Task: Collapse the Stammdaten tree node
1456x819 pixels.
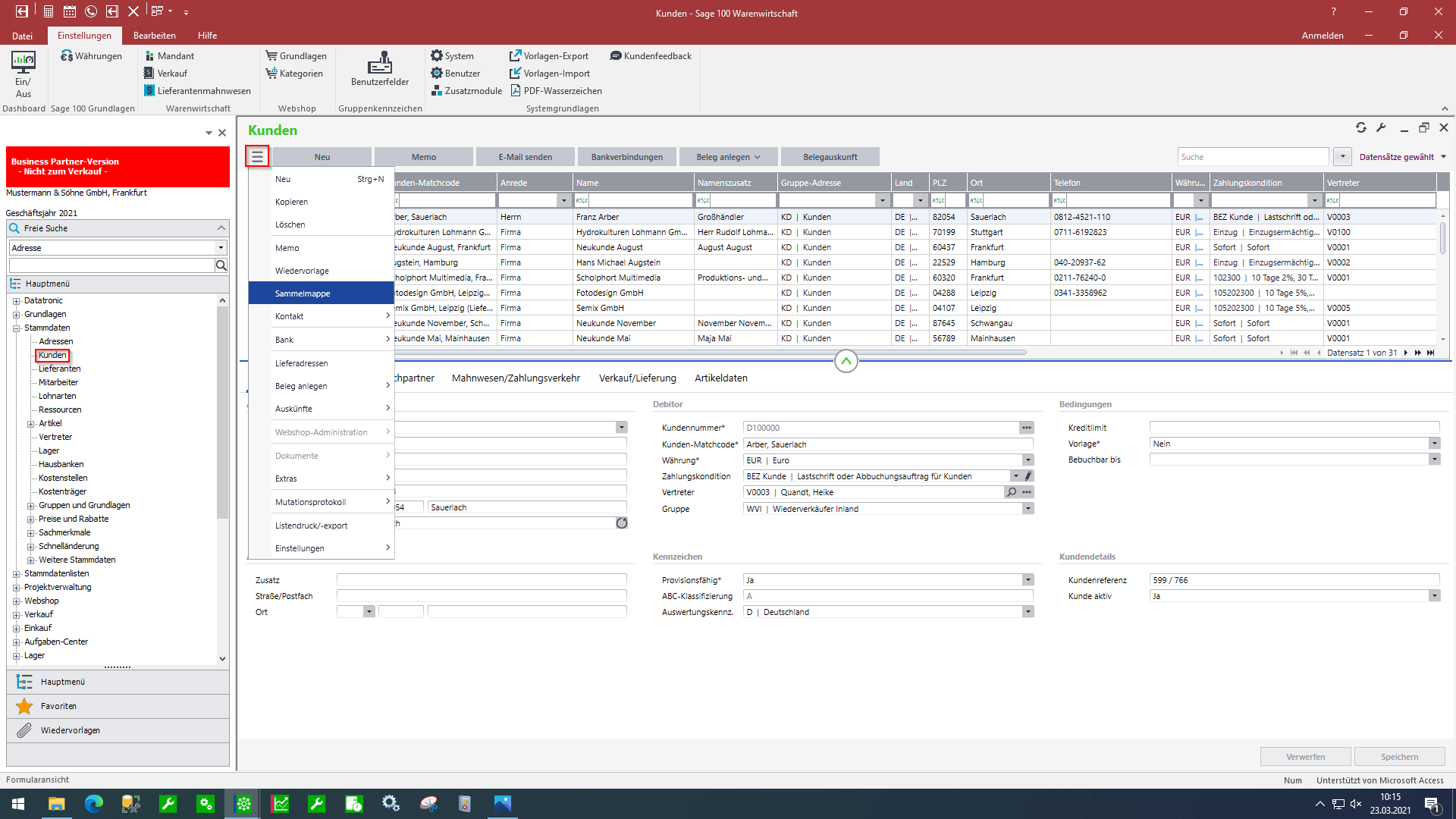Action: pyautogui.click(x=16, y=328)
